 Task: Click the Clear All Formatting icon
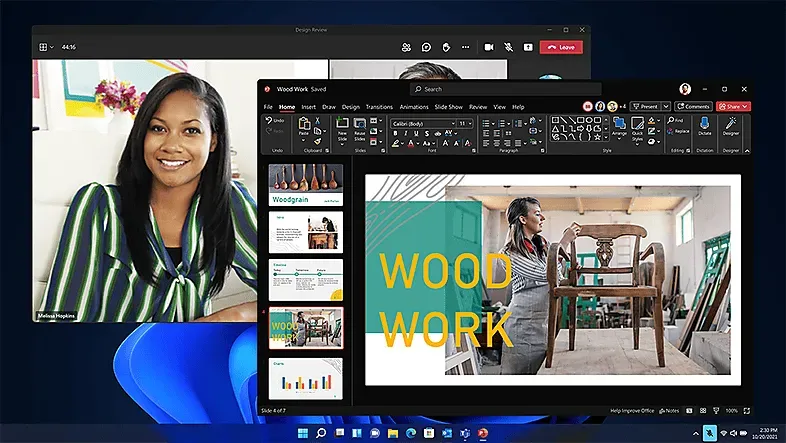468,143
